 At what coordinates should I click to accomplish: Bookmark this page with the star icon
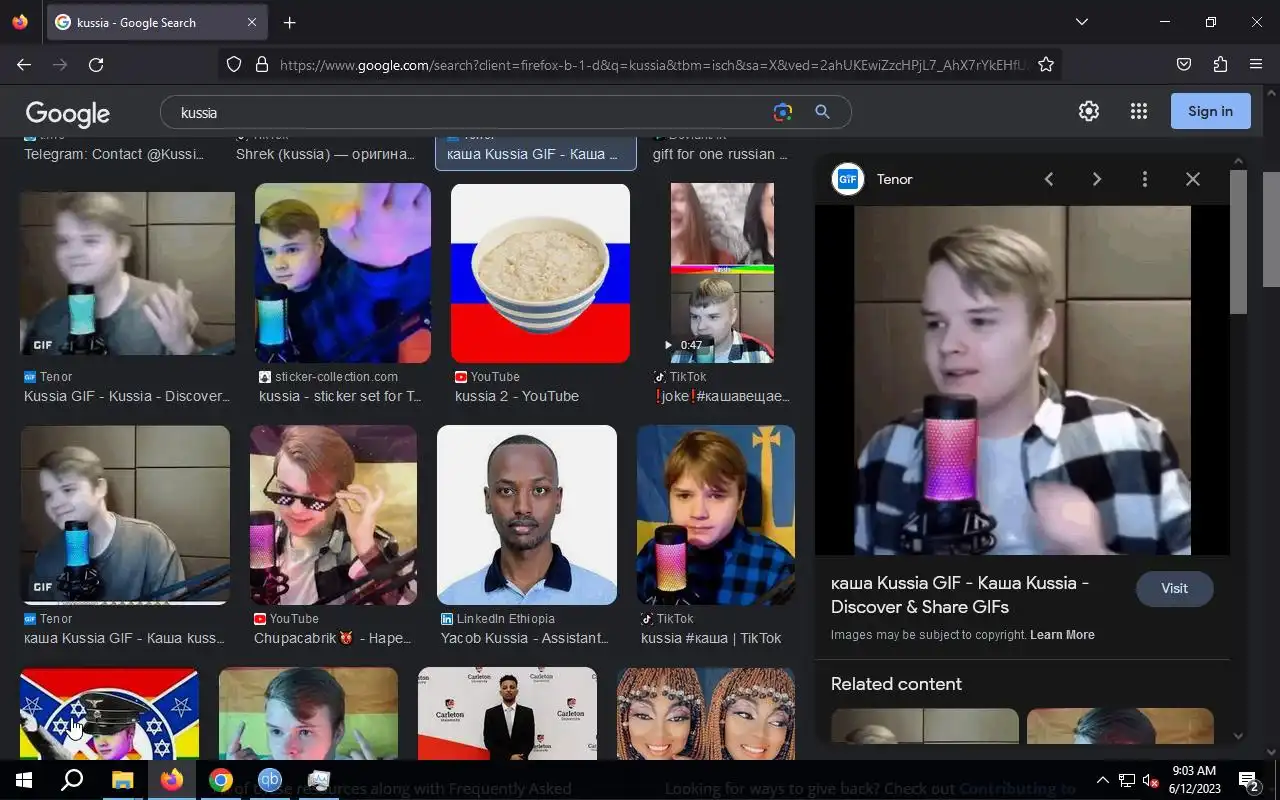(1046, 64)
